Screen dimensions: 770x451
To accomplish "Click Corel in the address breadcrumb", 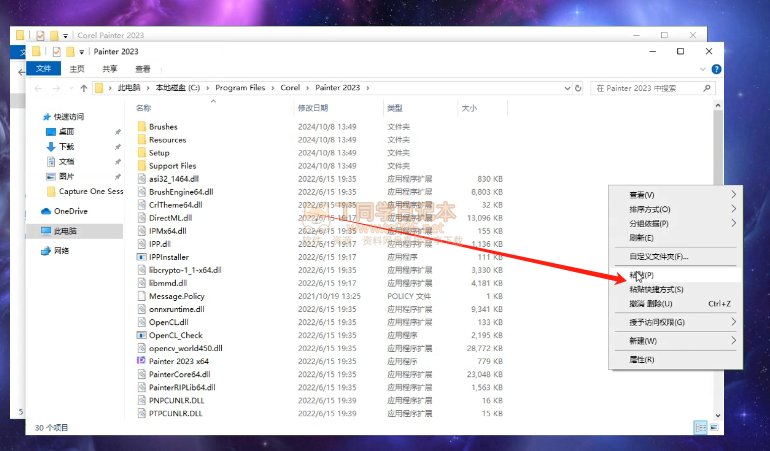I will [290, 87].
